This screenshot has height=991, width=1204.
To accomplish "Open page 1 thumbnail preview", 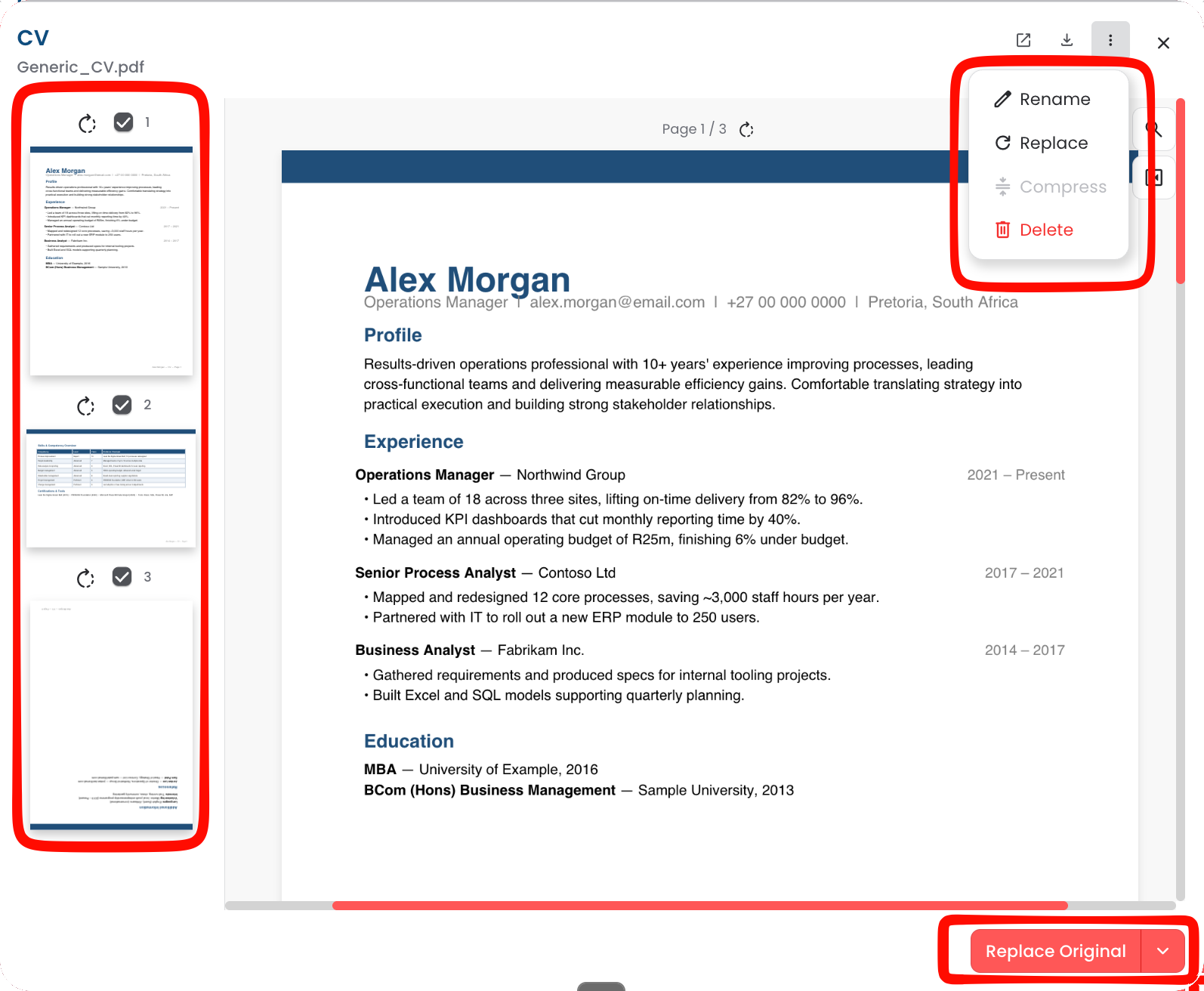I will 111,261.
